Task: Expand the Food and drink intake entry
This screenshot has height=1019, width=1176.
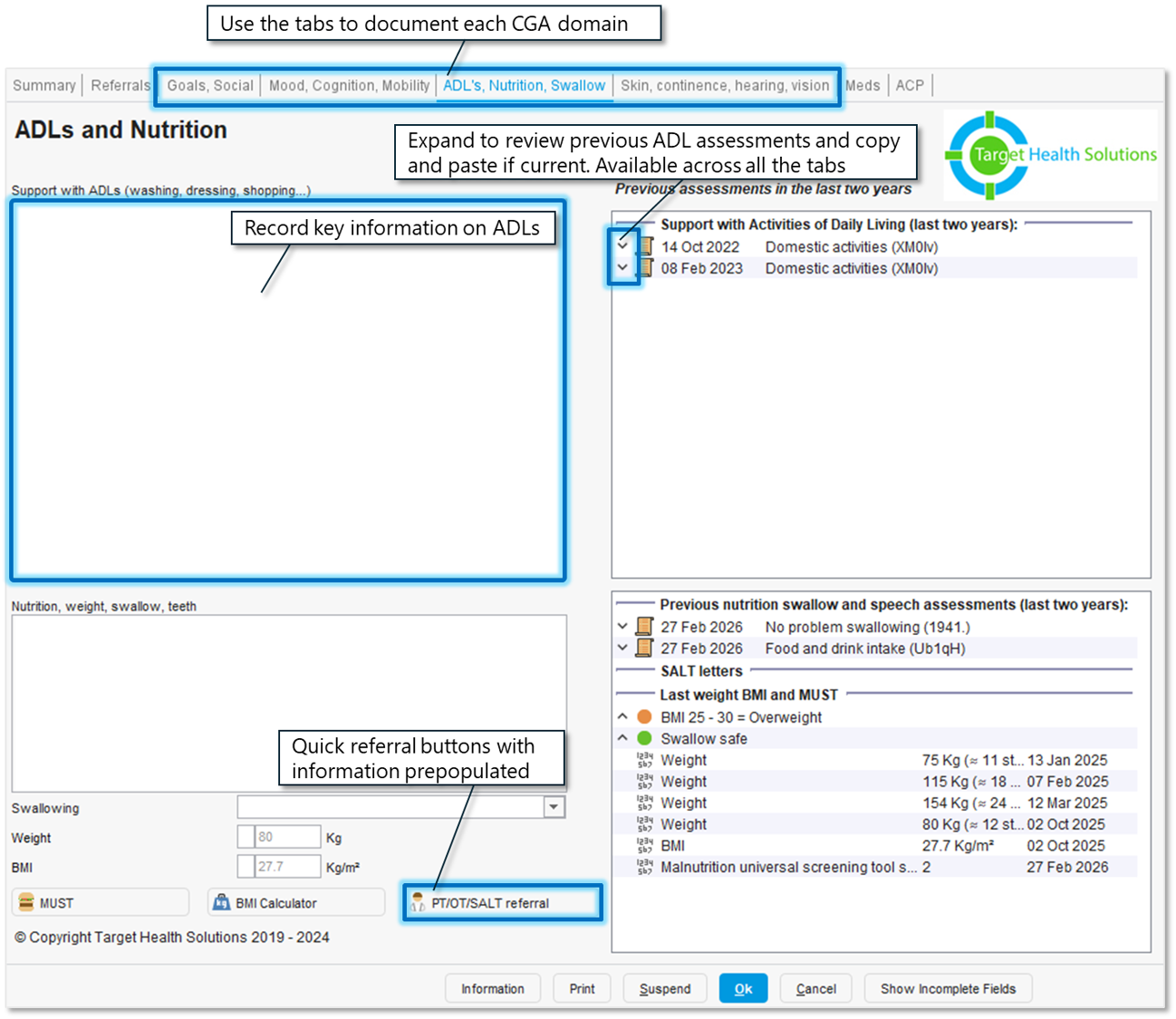Action: pyautogui.click(x=622, y=648)
